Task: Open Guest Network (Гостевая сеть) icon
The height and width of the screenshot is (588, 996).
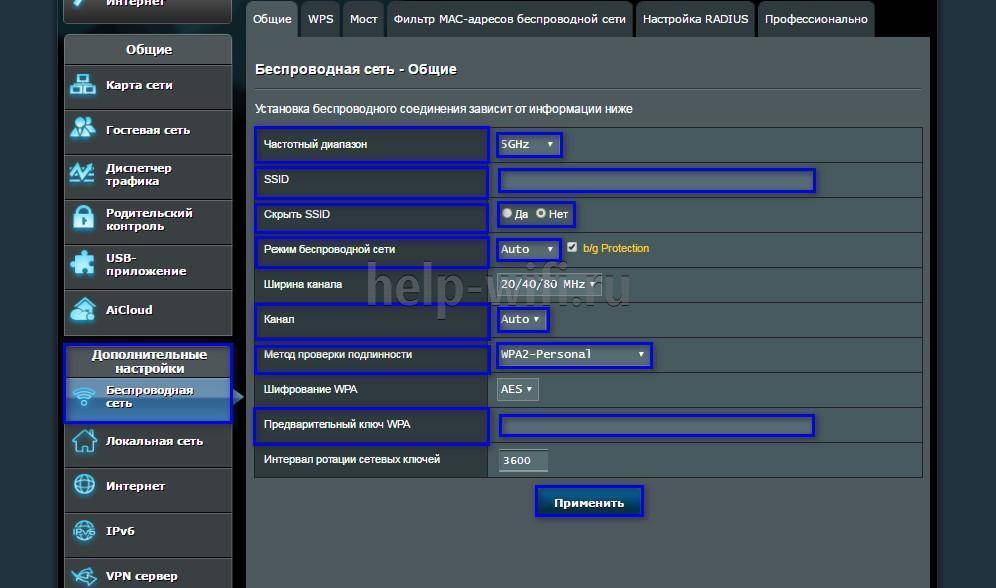Action: point(83,130)
